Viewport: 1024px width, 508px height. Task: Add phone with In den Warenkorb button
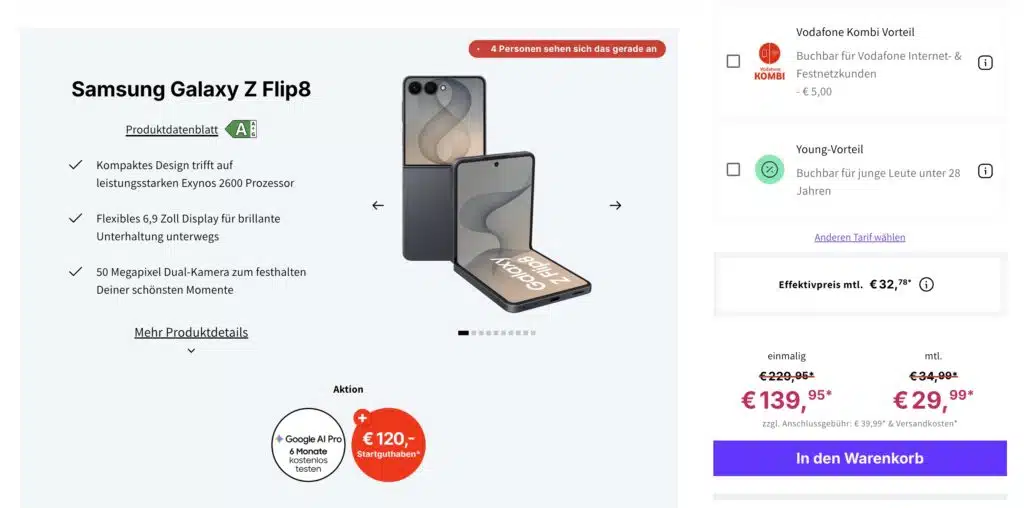tap(859, 458)
